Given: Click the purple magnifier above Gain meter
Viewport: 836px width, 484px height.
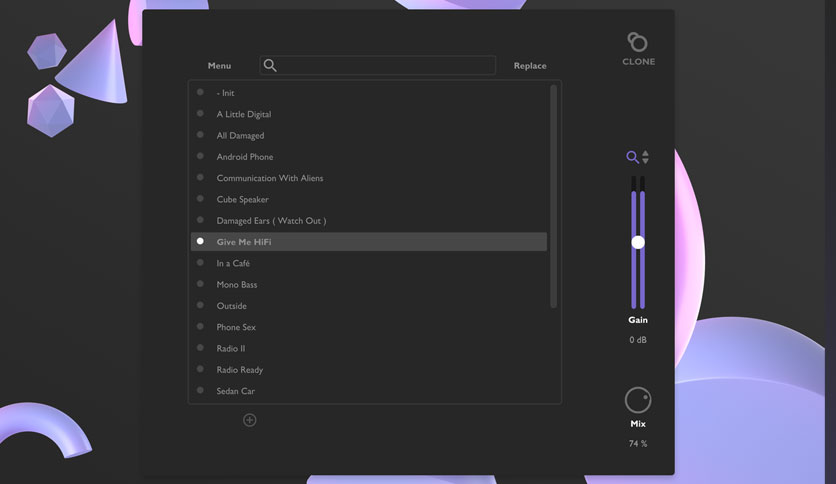Looking at the screenshot, I should point(632,157).
